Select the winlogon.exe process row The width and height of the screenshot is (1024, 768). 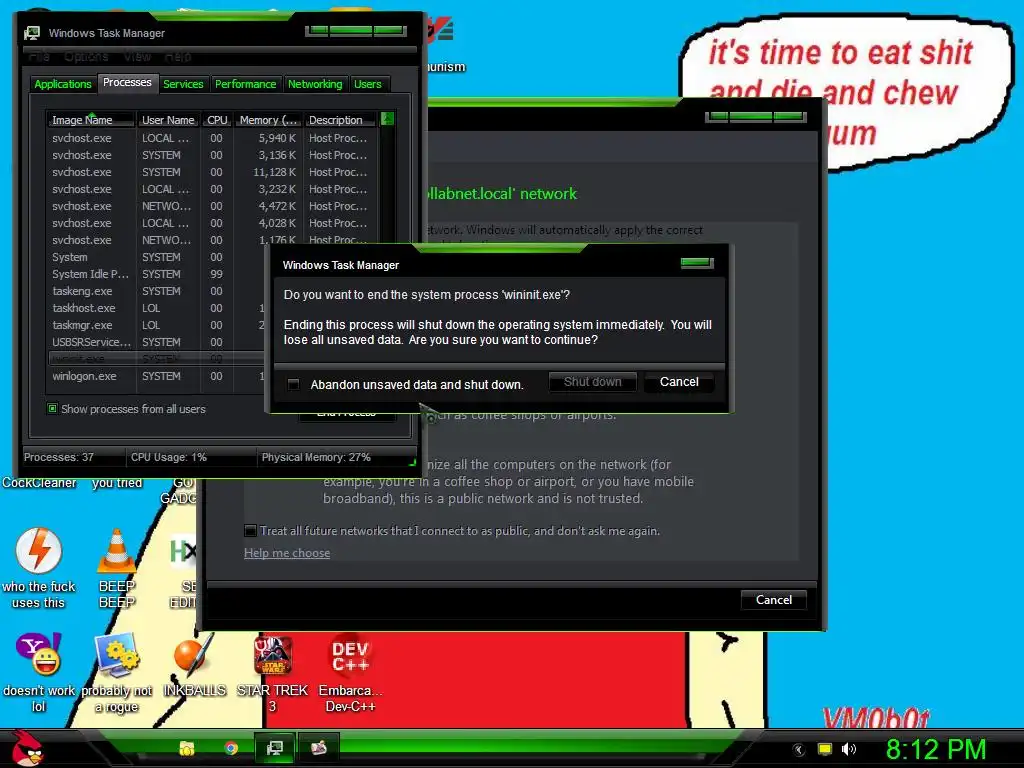157,376
